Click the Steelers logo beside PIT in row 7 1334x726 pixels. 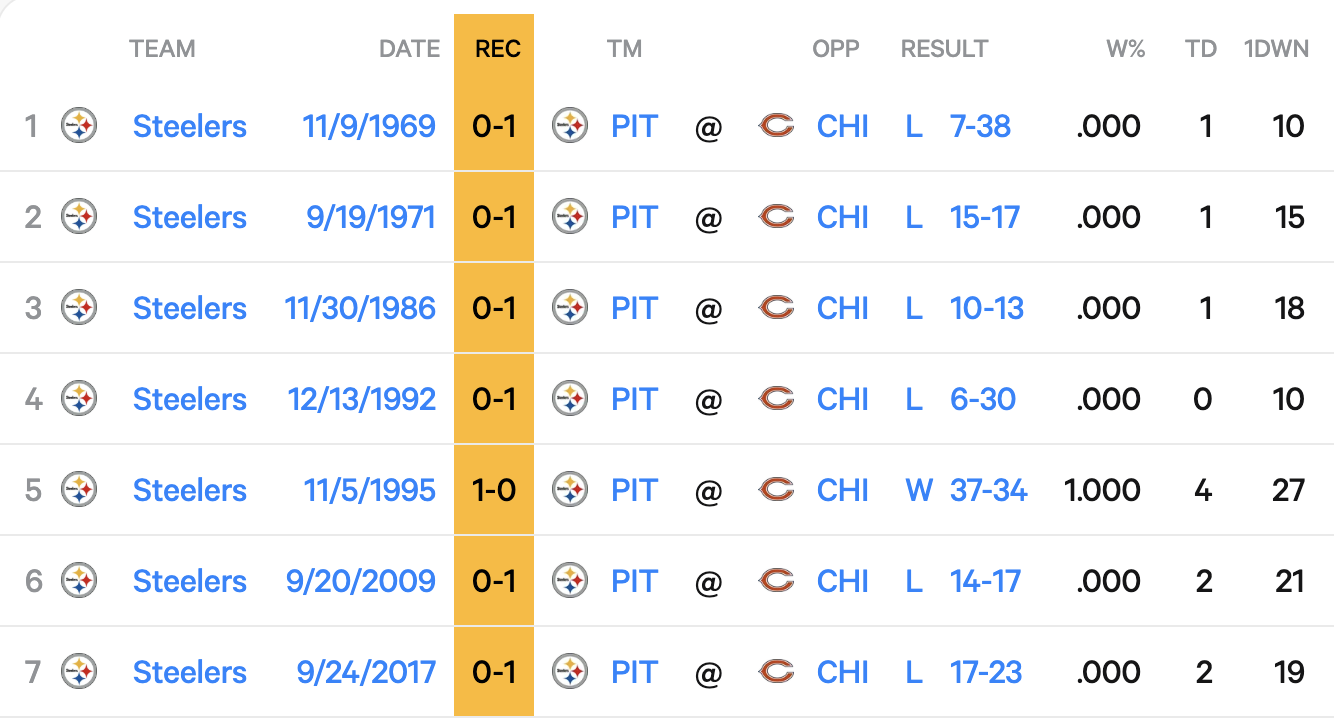569,673
